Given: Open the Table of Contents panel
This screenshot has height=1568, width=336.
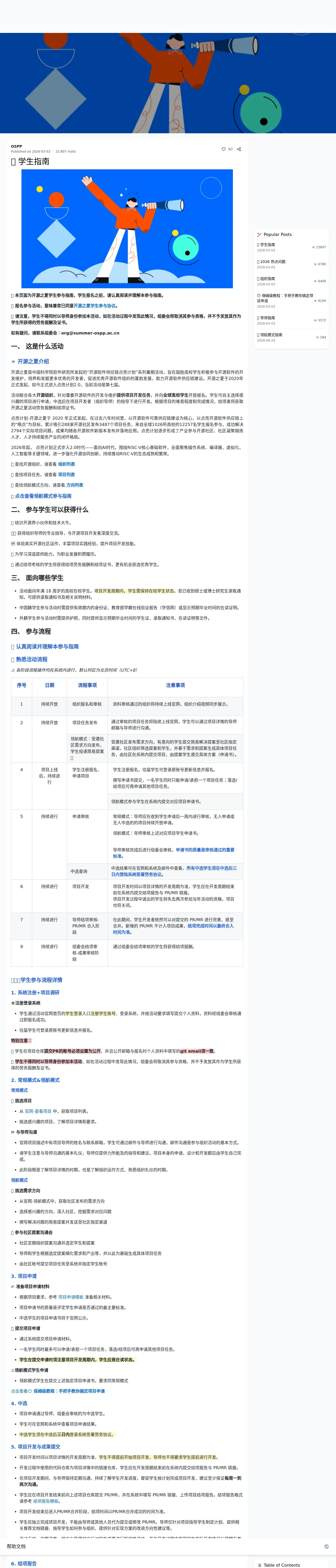Looking at the screenshot, I should (282, 1565).
